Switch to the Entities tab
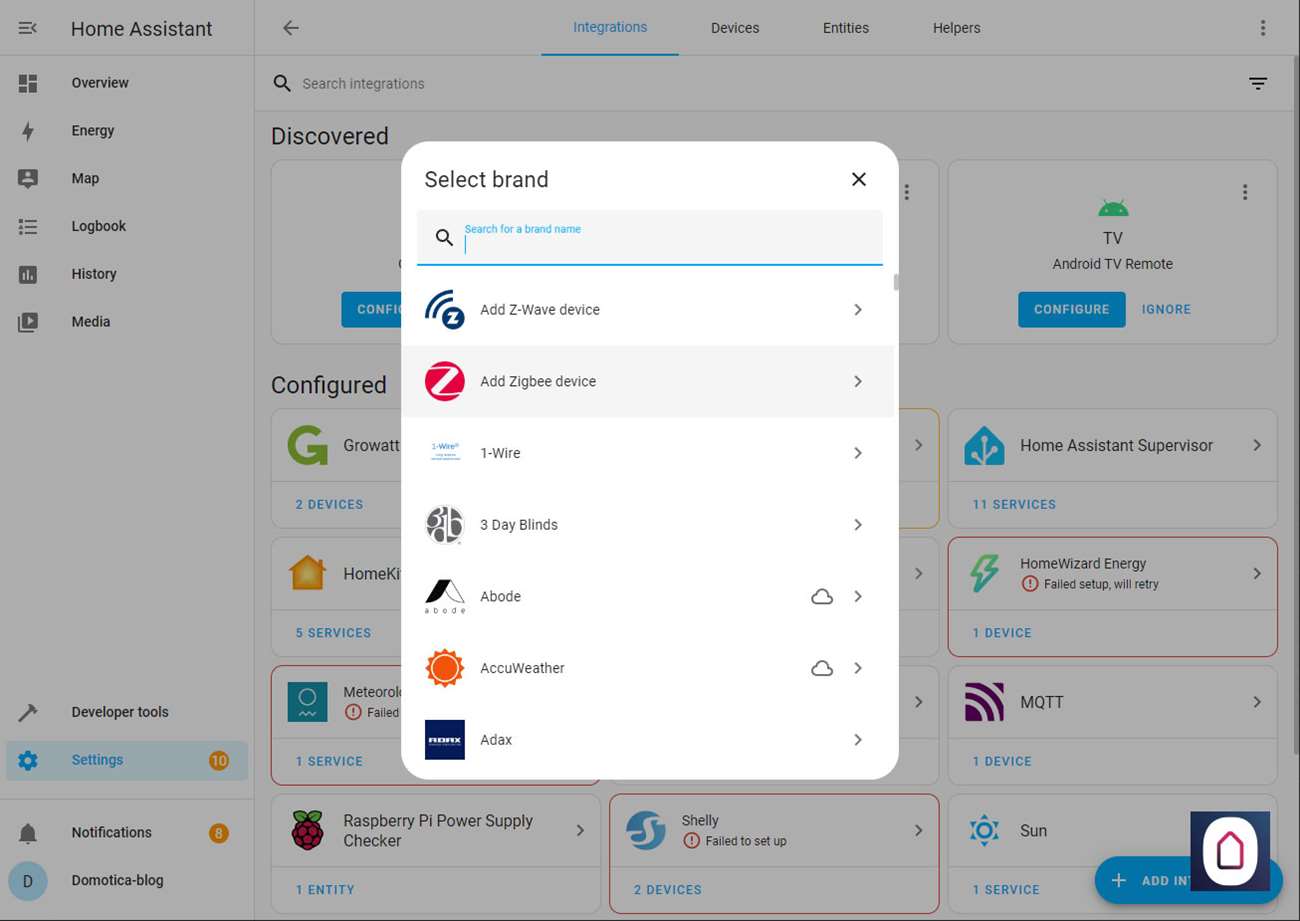 [x=846, y=28]
